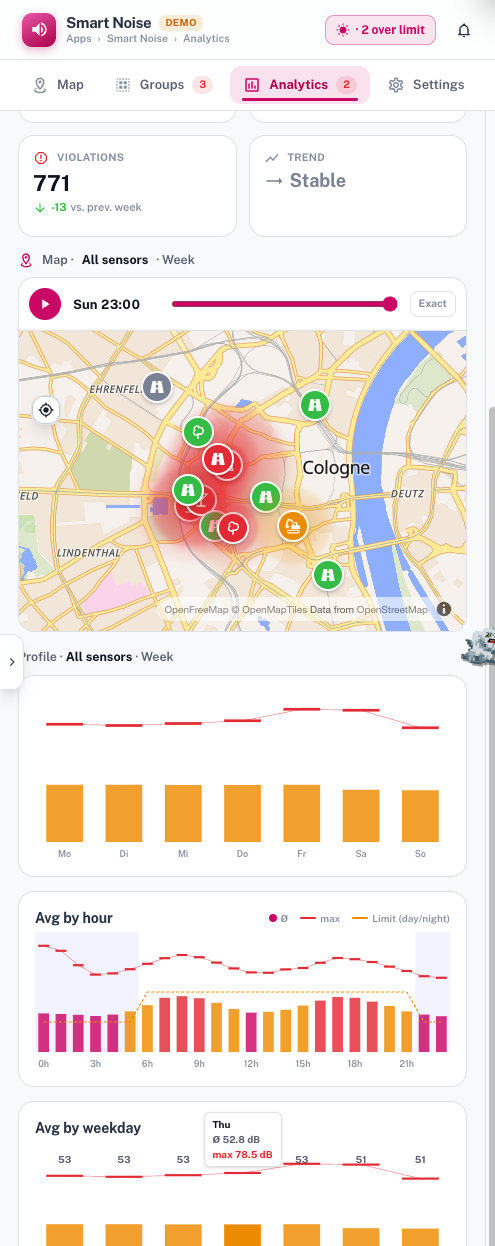Select the red tree sensor marker
The image size is (495, 1246).
[x=234, y=527]
